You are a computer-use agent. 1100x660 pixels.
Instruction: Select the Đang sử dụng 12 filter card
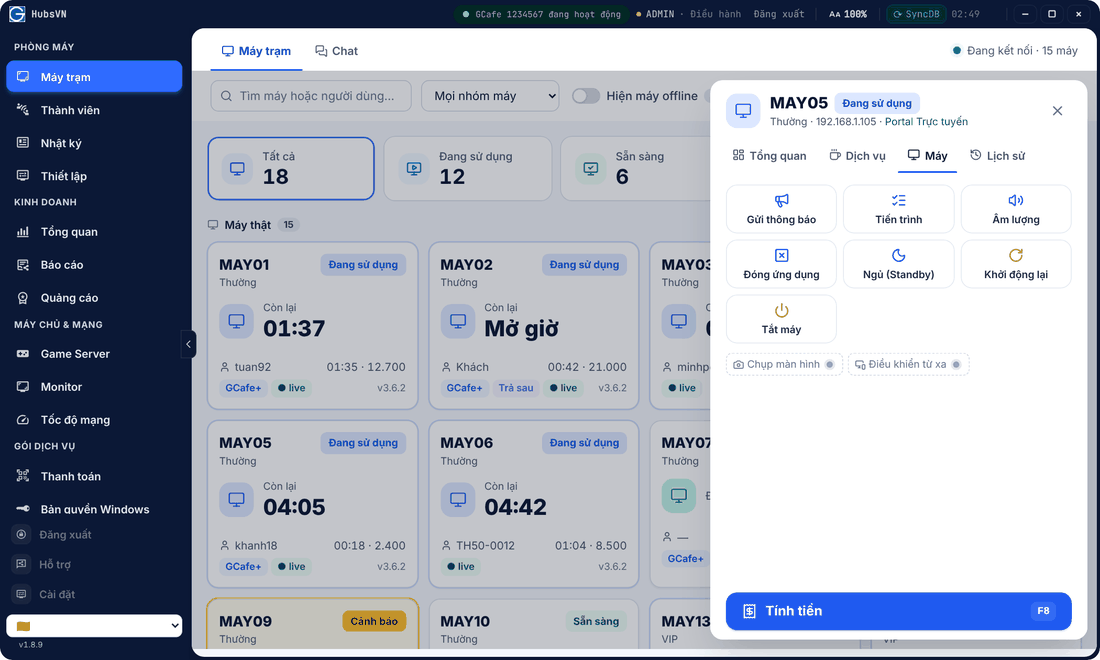point(468,168)
